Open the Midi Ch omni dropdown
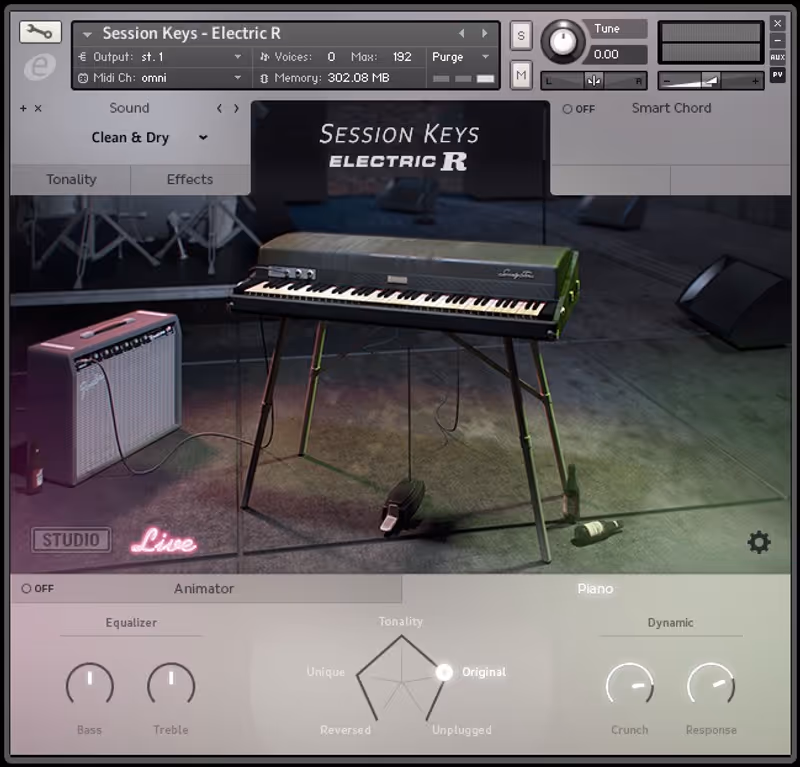The width and height of the screenshot is (800, 767). pyautogui.click(x=162, y=76)
